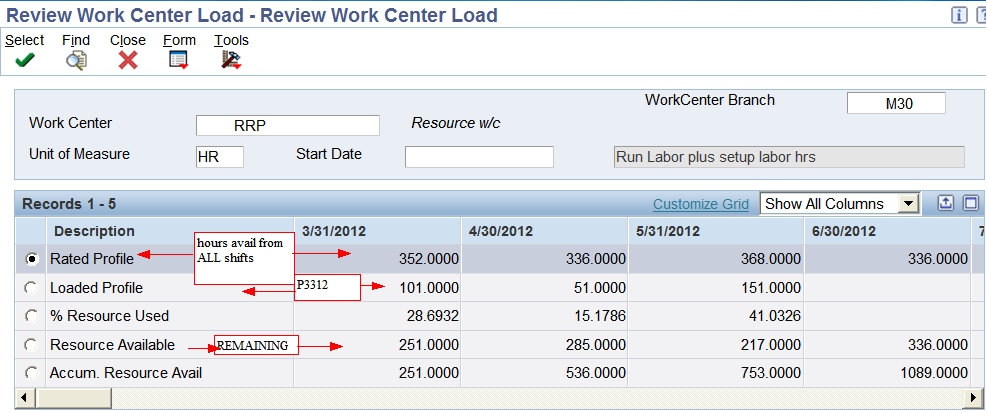
Task: Select the Accum. Resource Avail radio button
Action: pos(31,373)
